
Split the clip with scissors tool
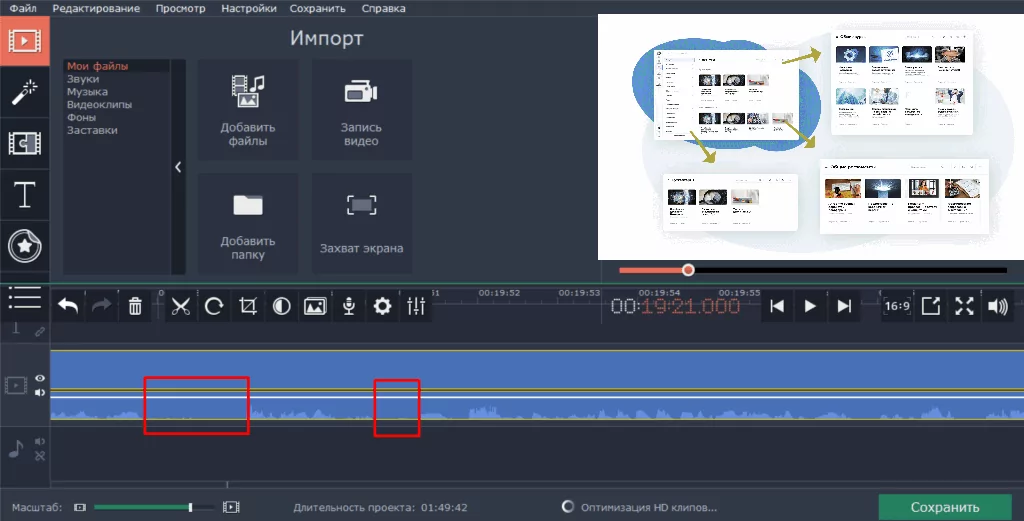pos(180,306)
